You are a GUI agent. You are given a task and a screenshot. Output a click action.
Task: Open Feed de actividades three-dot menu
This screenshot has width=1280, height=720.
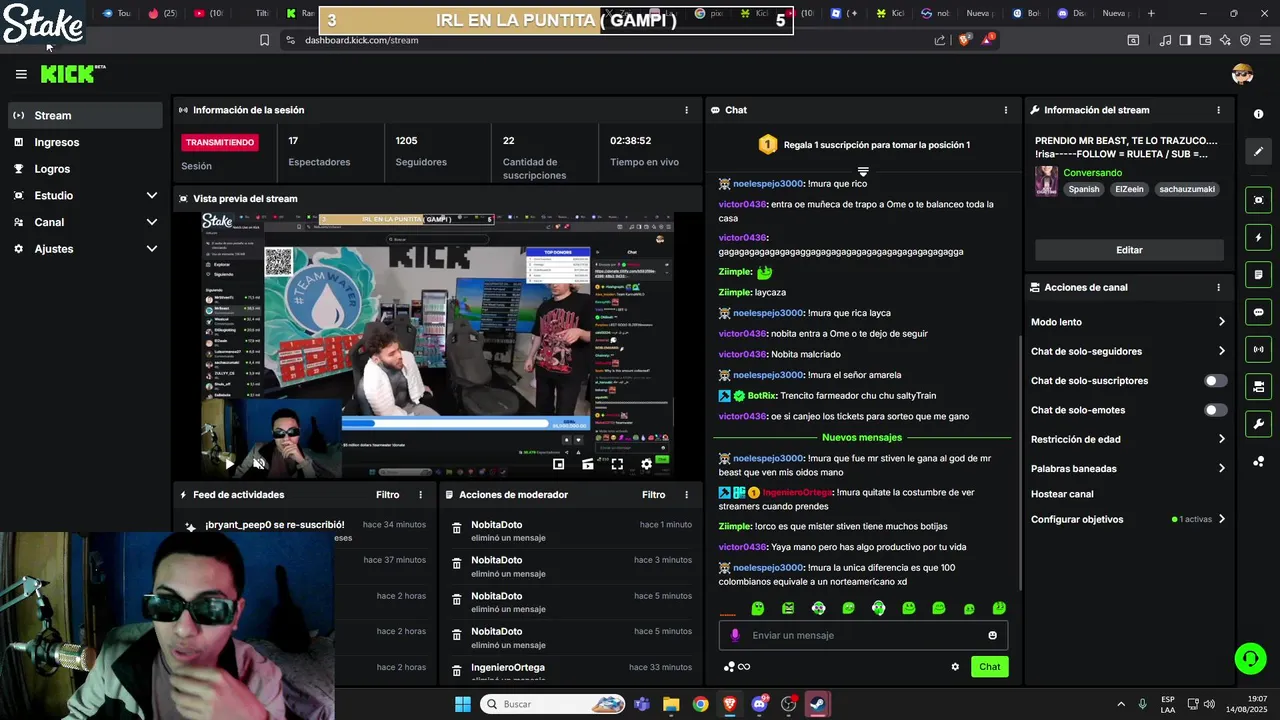point(420,495)
